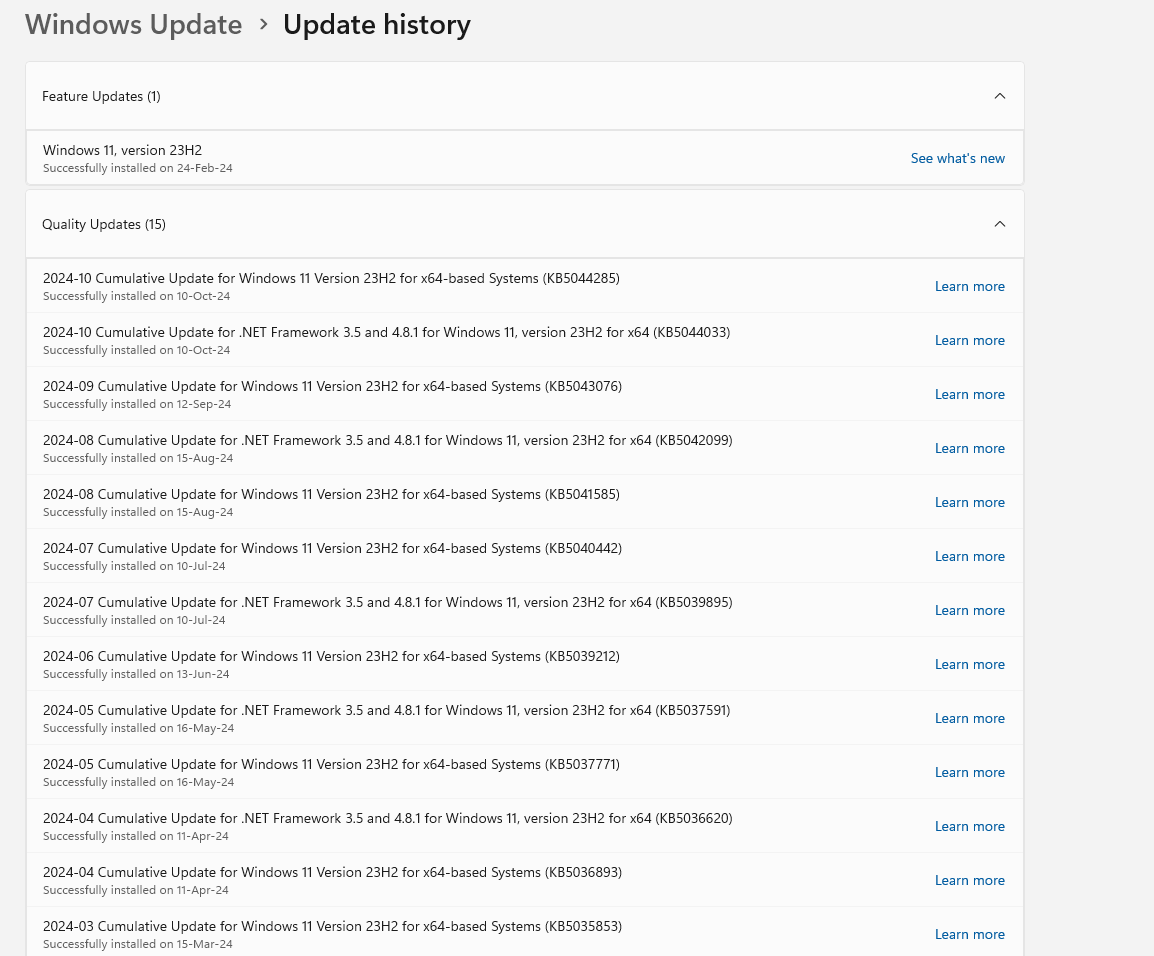Select the 2024-08 .NET Framework KB5042099 title
1154x956 pixels.
388,440
